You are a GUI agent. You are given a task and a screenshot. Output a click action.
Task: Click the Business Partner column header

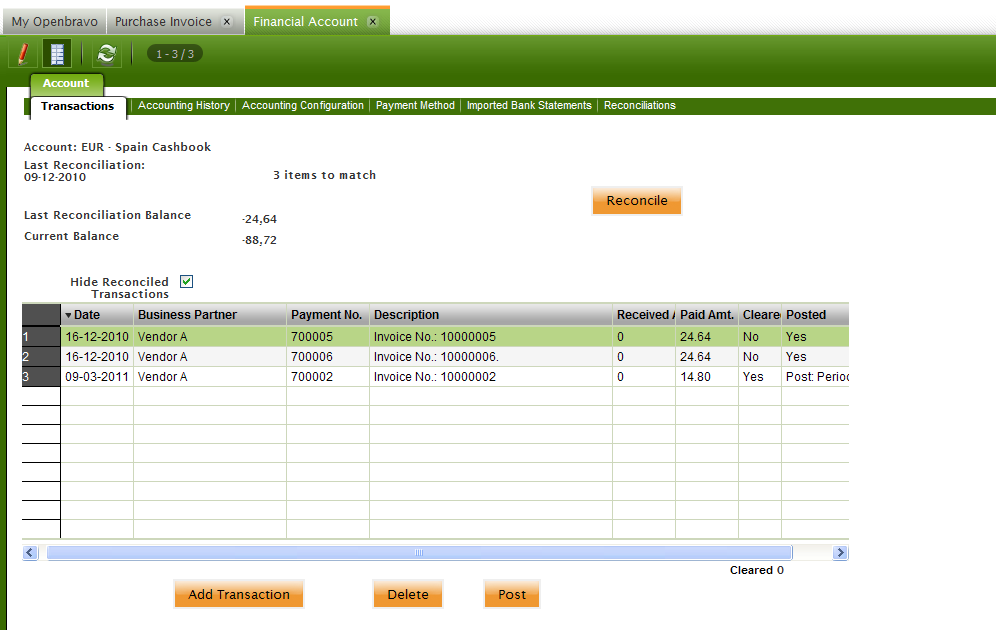[209, 315]
